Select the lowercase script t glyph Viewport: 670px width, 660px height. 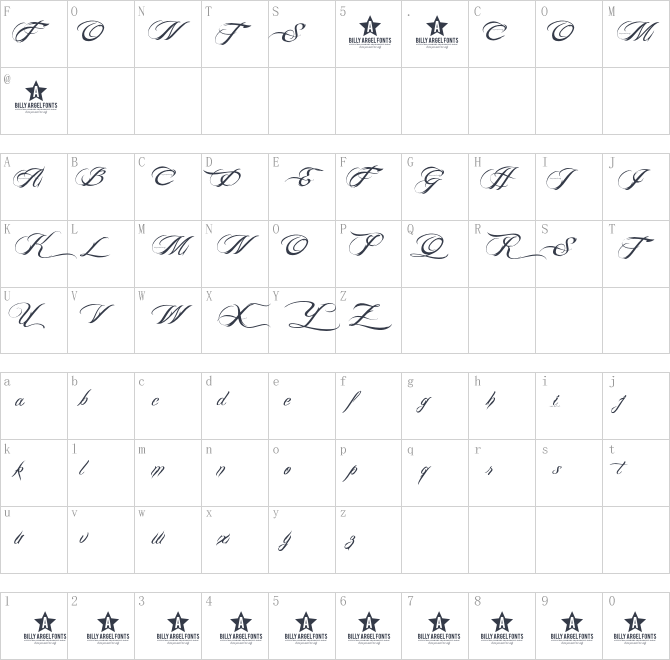tap(622, 468)
